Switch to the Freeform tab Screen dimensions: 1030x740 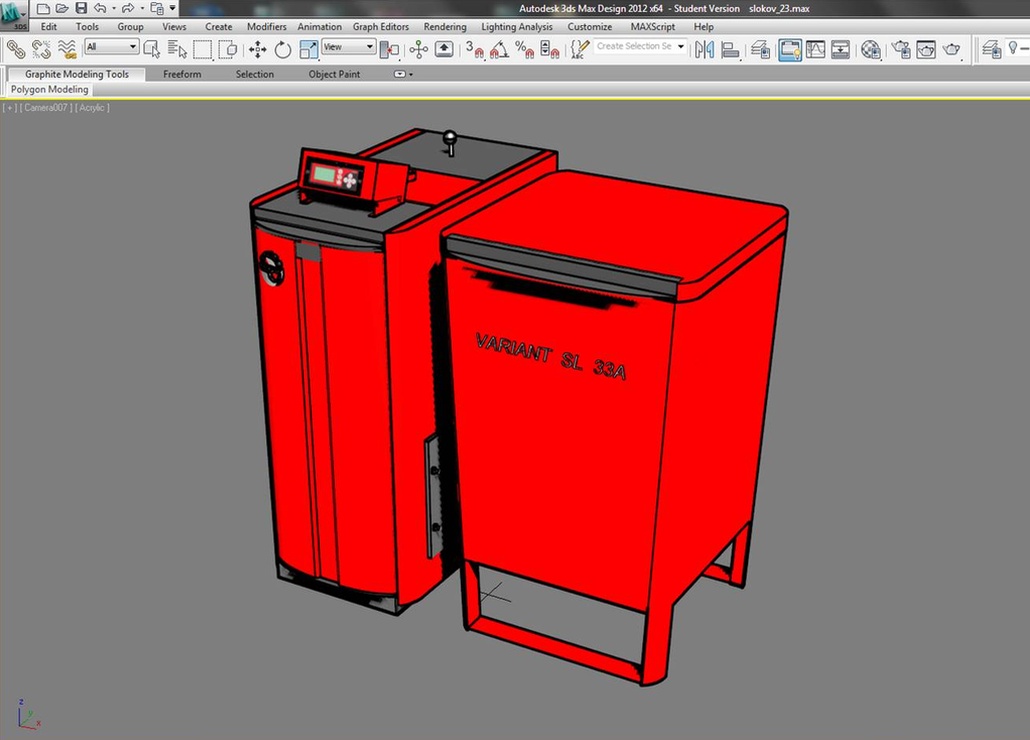(182, 74)
